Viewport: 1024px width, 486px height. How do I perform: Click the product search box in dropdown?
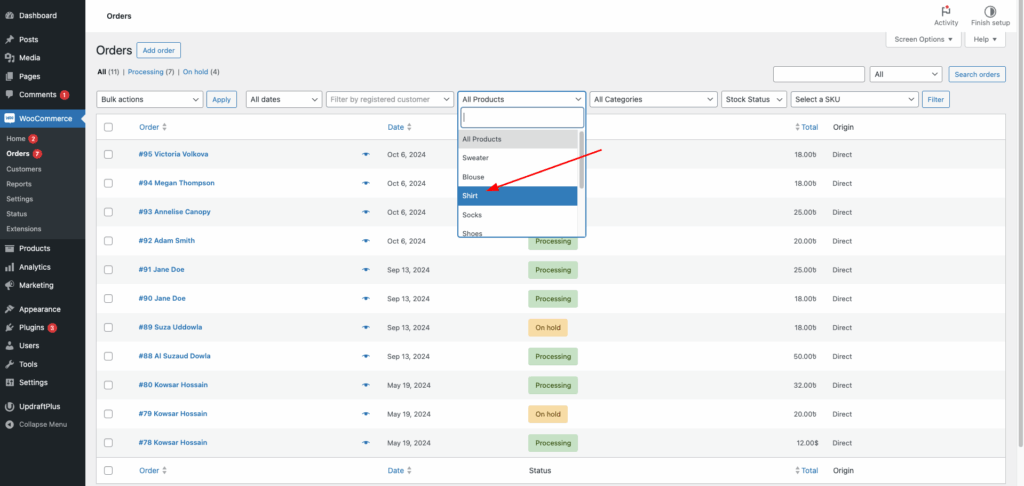click(x=522, y=118)
